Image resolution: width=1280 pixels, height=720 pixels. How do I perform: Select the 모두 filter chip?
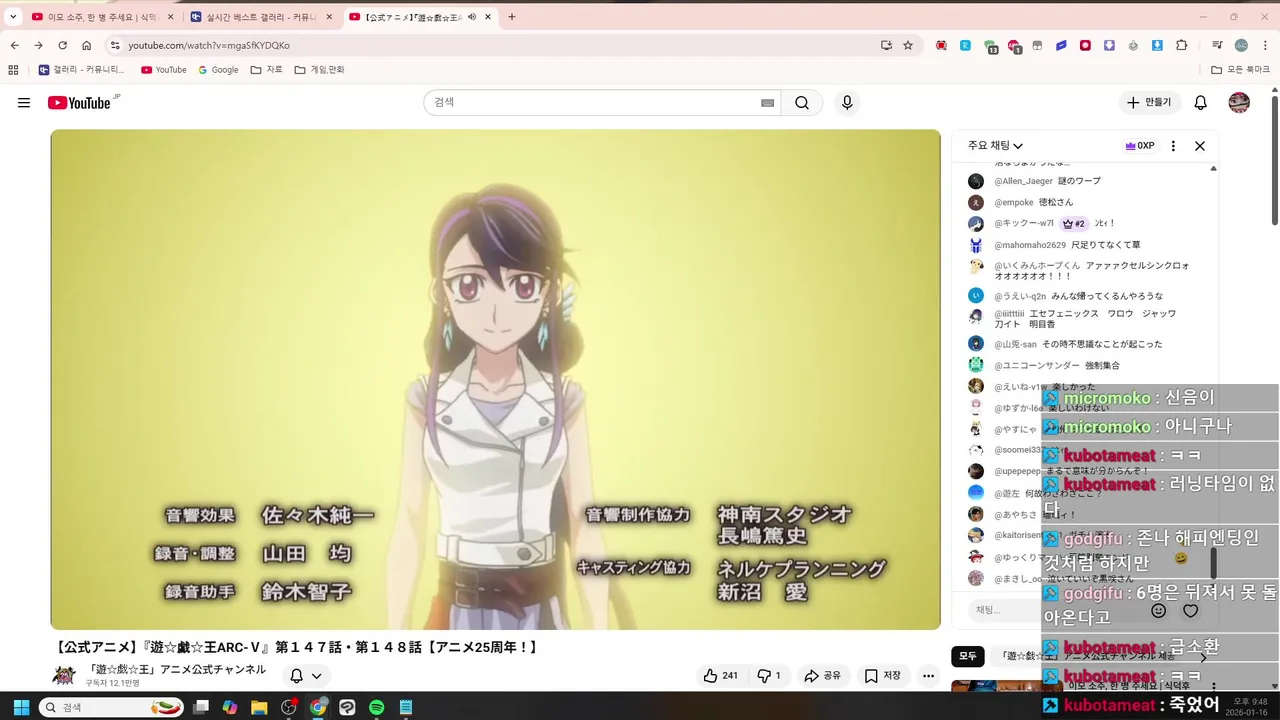[968, 656]
